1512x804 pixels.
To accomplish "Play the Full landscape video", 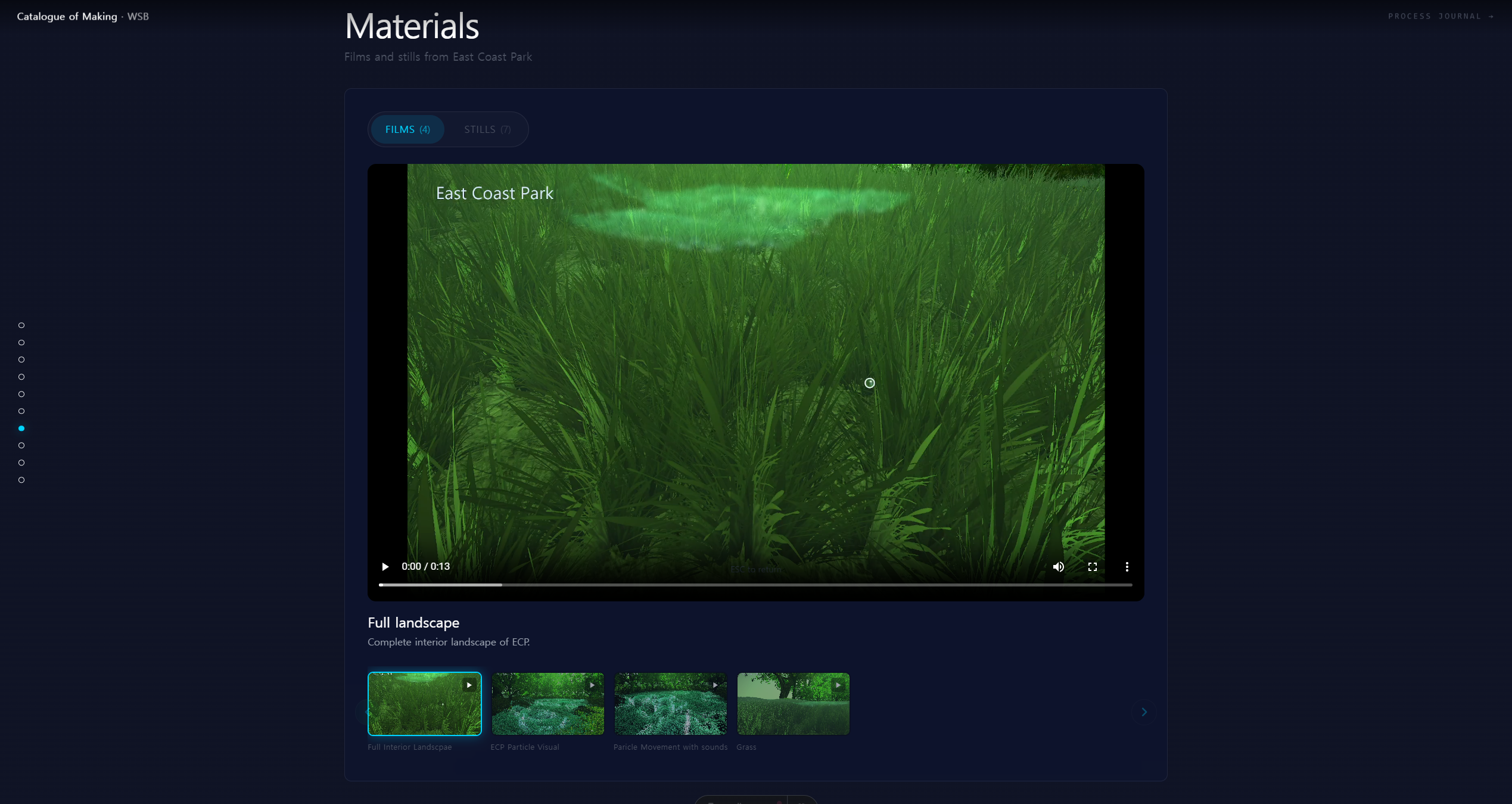I will [x=385, y=566].
